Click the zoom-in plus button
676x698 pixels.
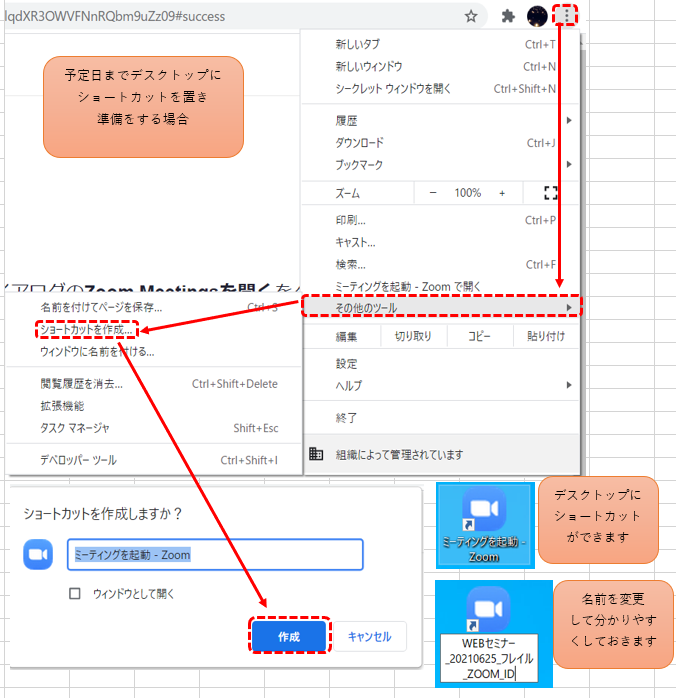click(502, 193)
